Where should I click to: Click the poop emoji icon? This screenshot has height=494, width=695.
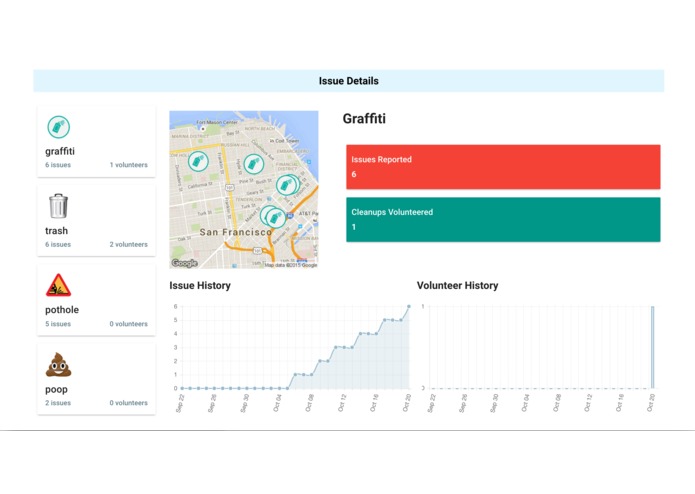tap(58, 365)
